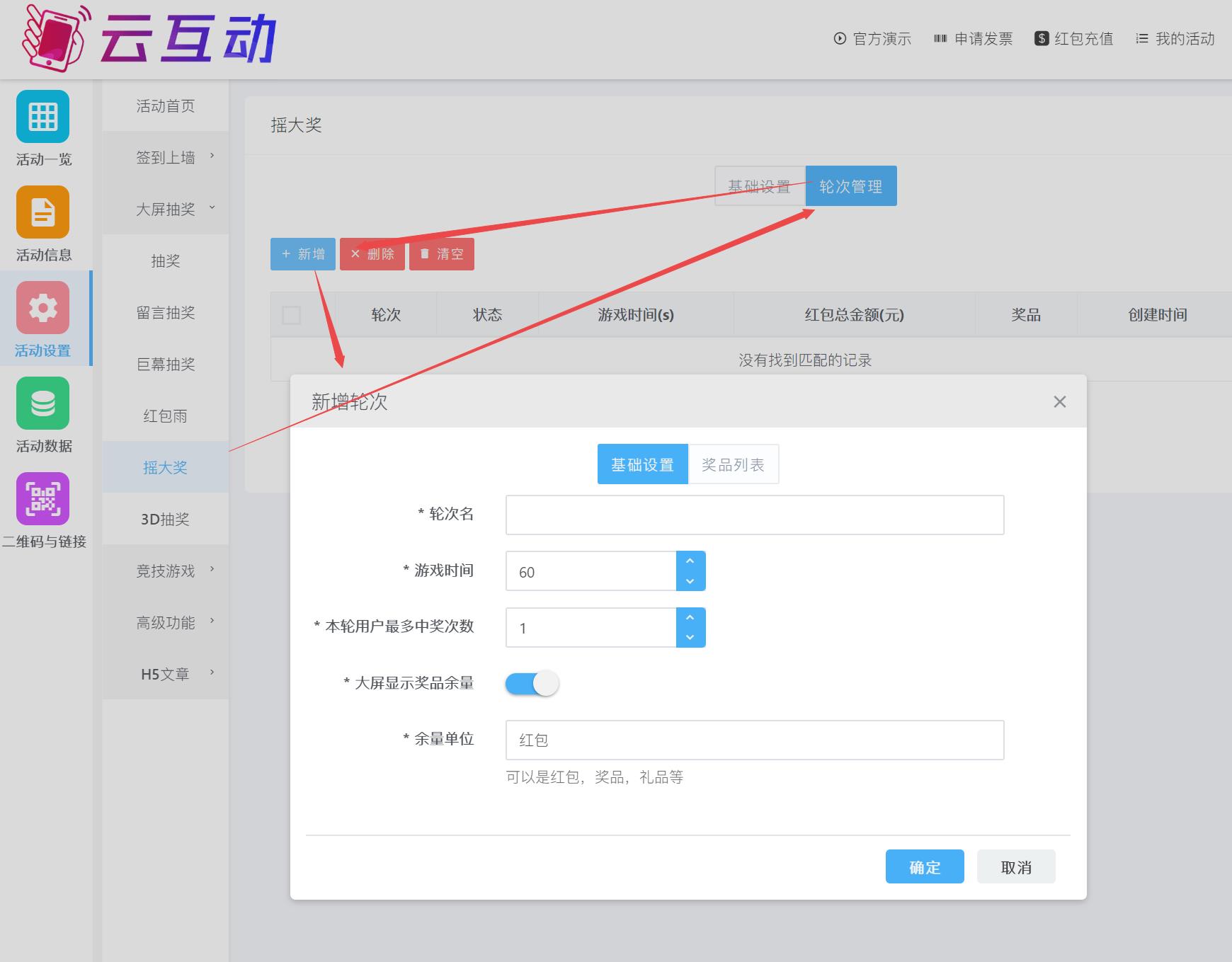Open the 活动一览 grid icon
This screenshot has height=962, width=1232.
point(43,117)
